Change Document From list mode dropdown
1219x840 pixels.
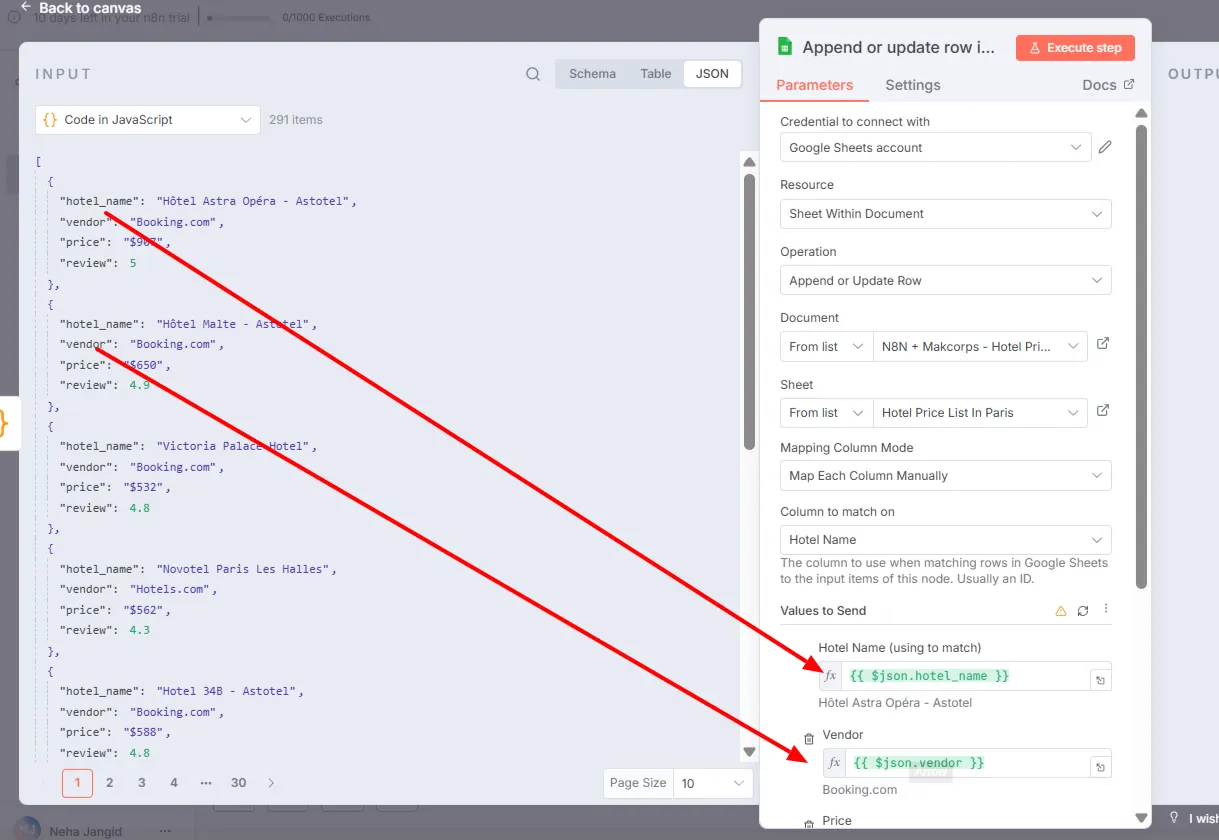point(826,346)
